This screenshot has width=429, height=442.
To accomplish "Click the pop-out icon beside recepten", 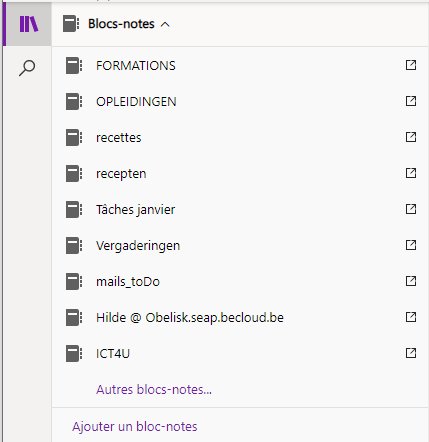I will coord(411,173).
